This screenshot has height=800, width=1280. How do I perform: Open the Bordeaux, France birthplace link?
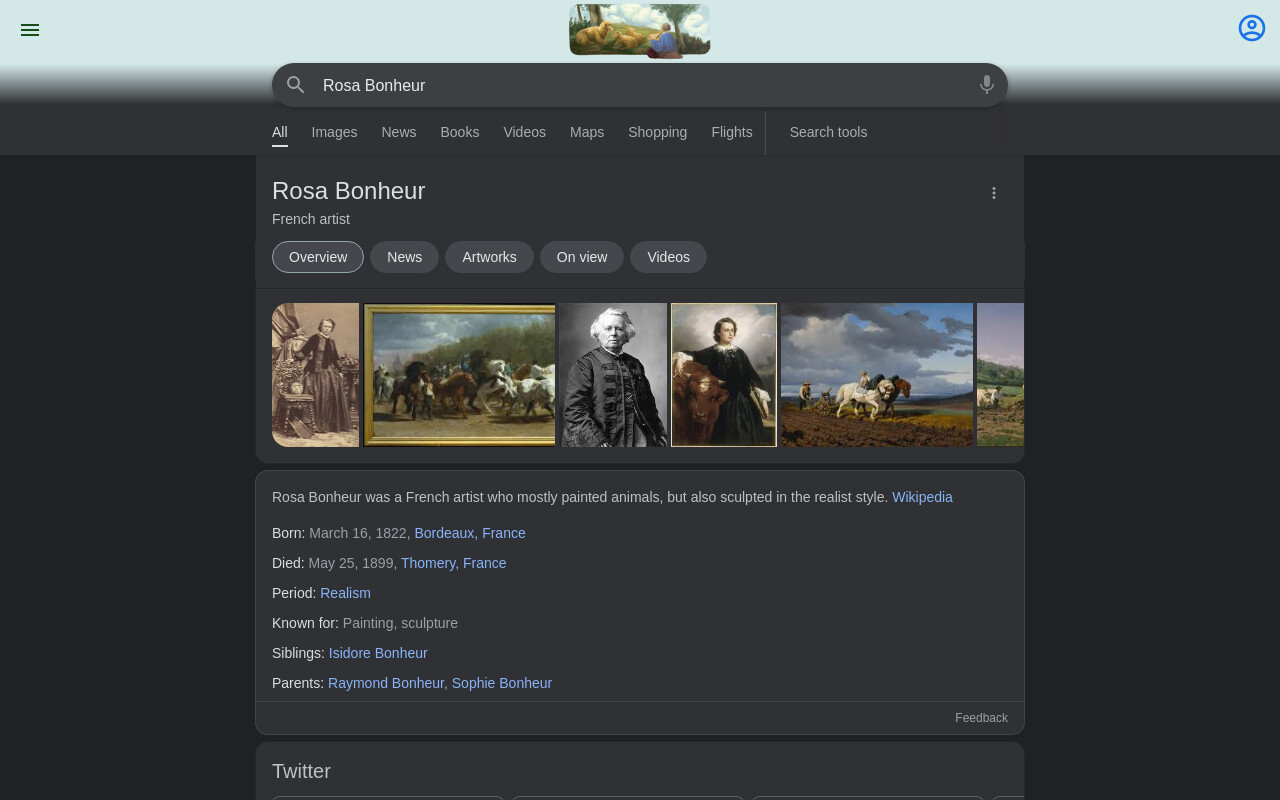tap(470, 533)
